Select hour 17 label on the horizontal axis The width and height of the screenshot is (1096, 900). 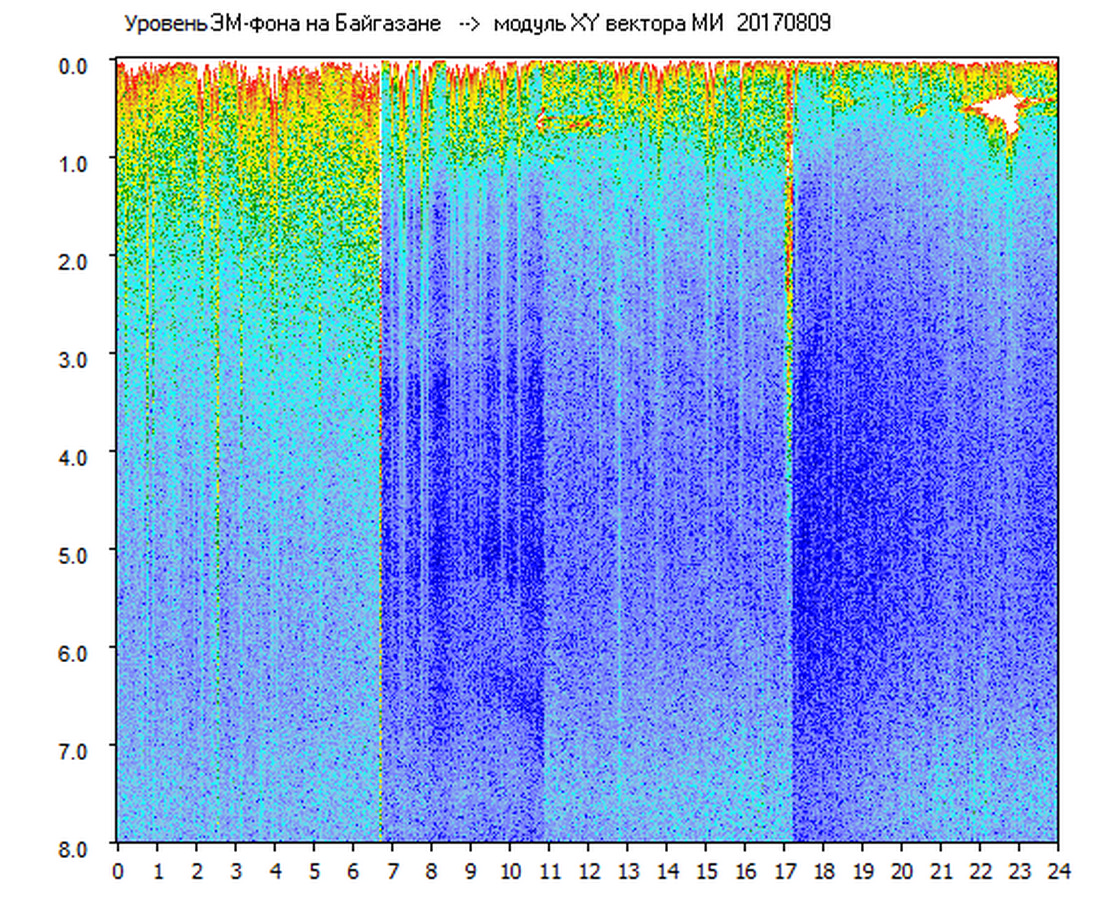[x=784, y=871]
